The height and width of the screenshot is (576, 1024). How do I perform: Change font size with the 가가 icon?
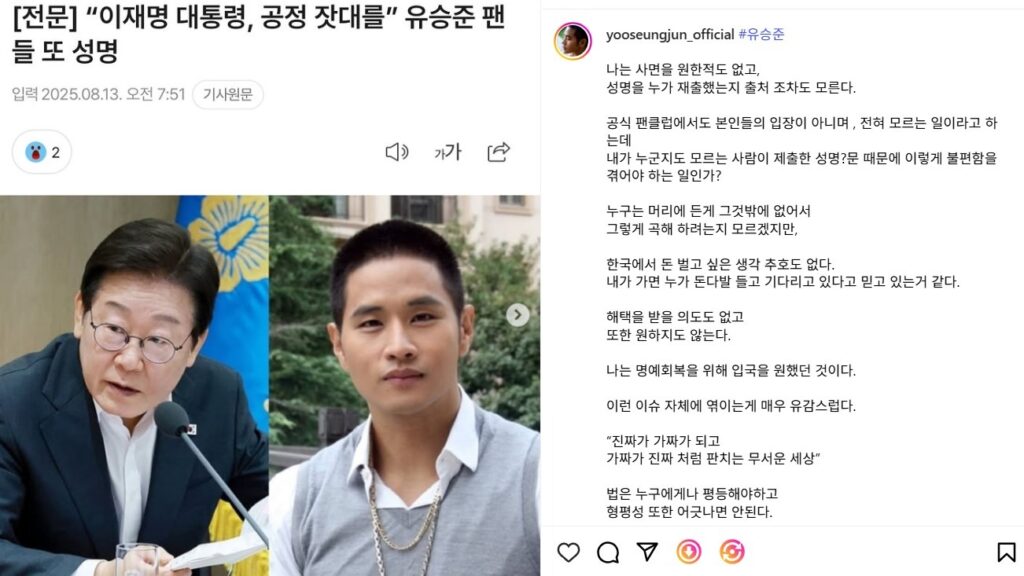448,152
